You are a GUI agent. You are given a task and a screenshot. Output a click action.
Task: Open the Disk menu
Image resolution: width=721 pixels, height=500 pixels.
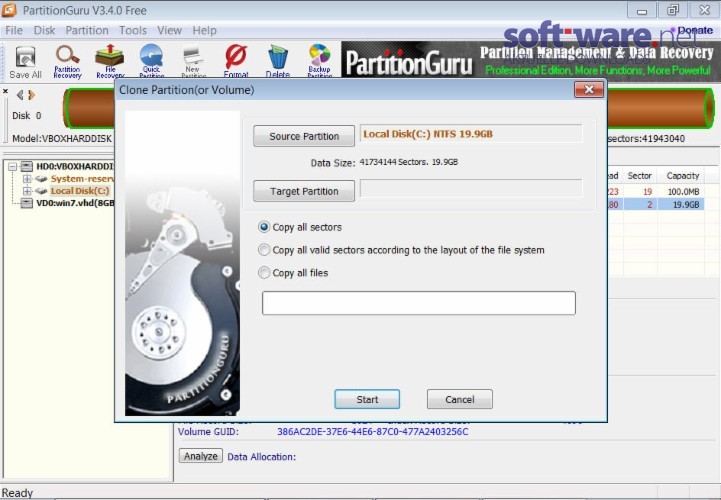(44, 30)
